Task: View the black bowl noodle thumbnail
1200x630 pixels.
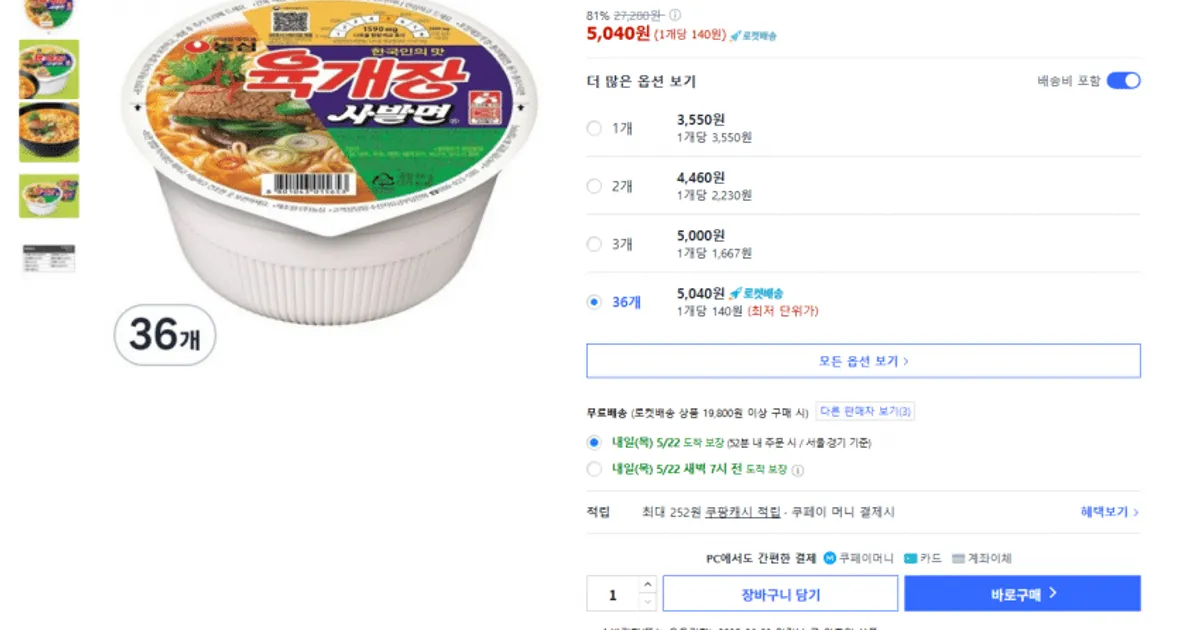Action: [x=48, y=131]
